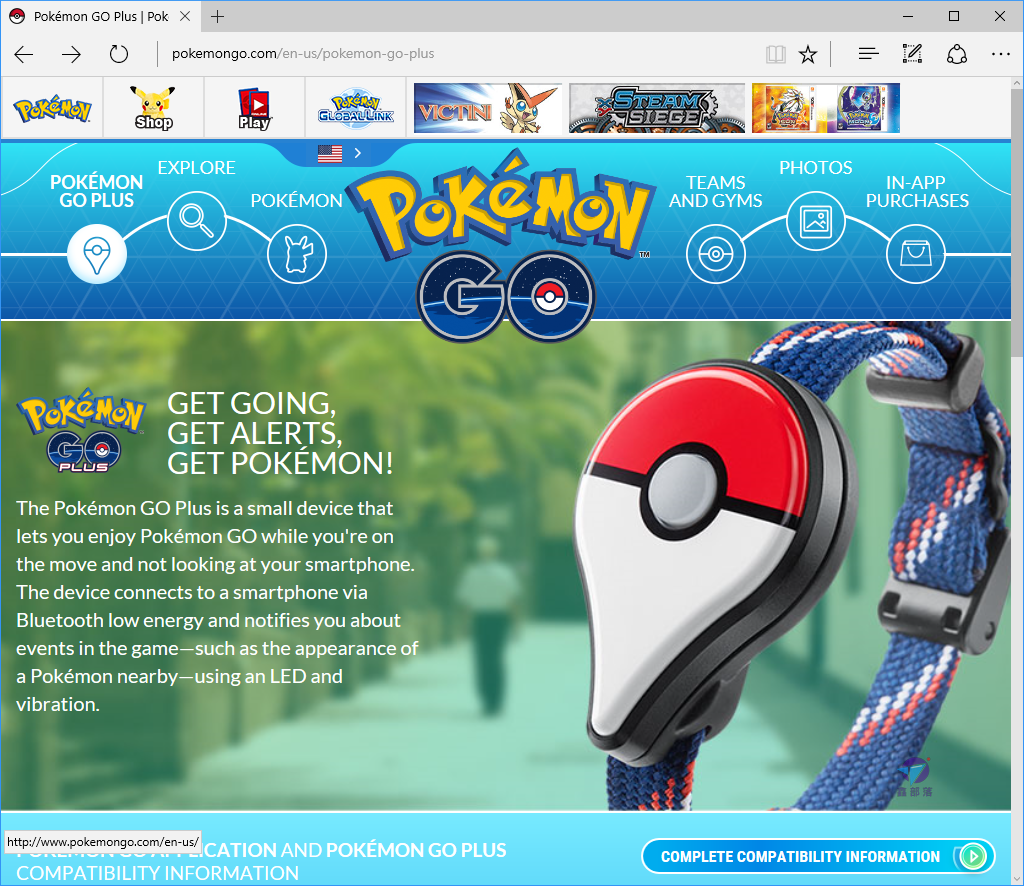Click the POKÉMON GO PLUS nav label
The height and width of the screenshot is (886, 1024).
click(x=97, y=191)
